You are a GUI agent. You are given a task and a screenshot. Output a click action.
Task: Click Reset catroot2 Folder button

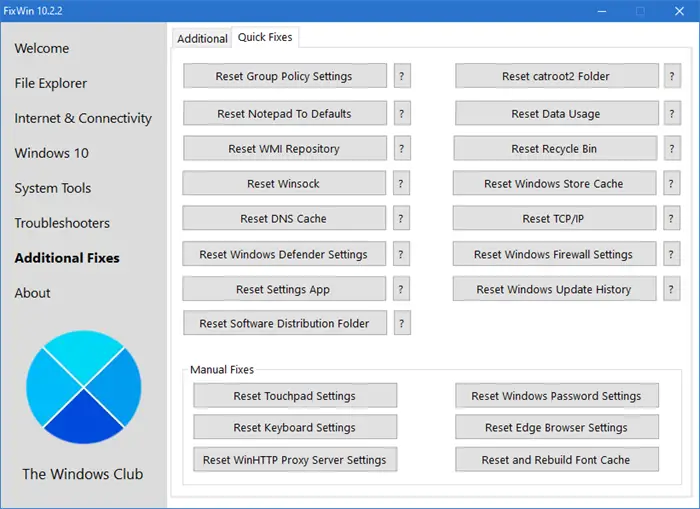557,76
